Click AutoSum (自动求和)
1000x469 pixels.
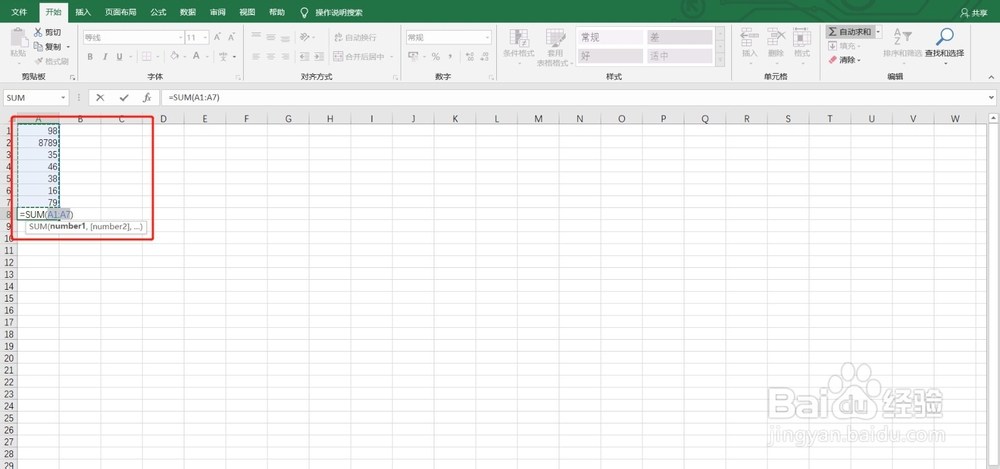(x=849, y=32)
